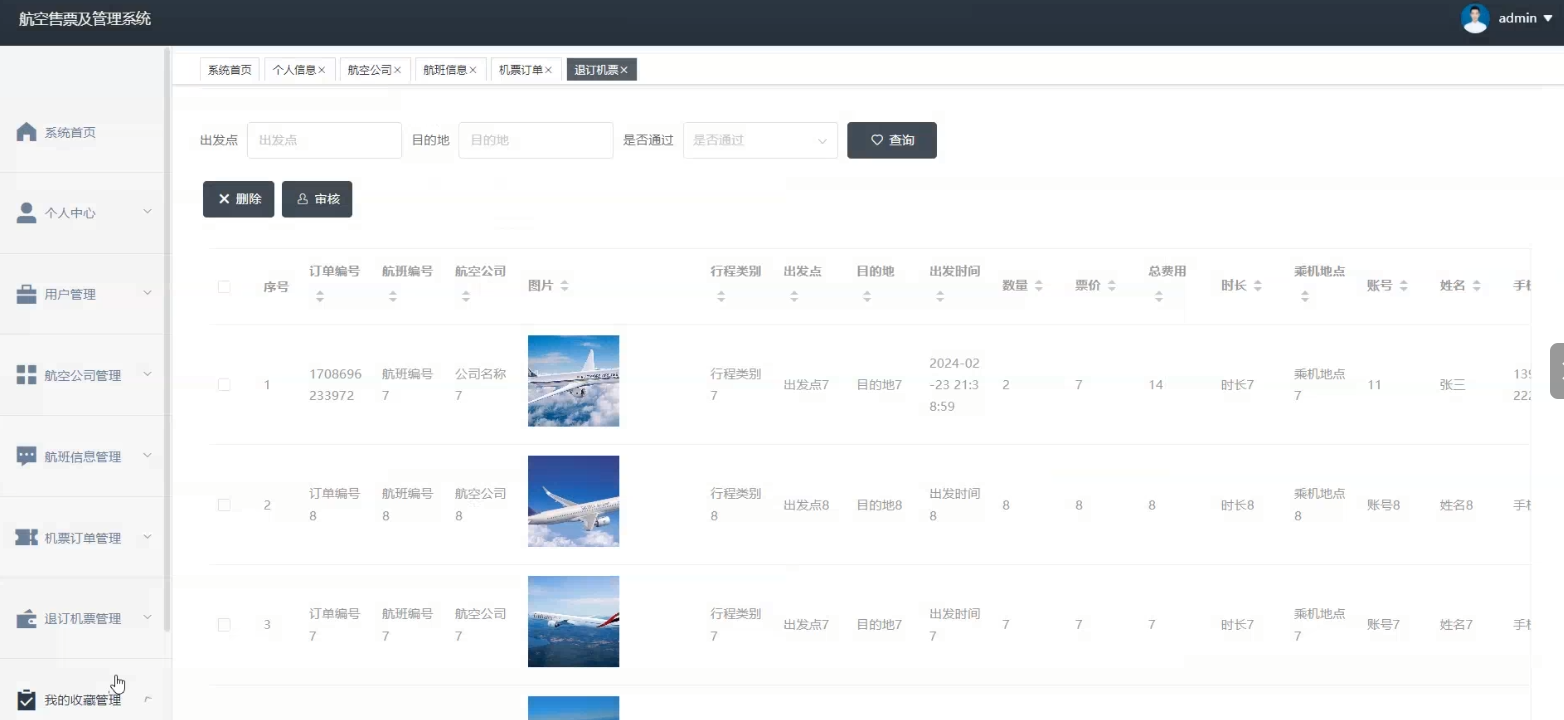This screenshot has width=1564, height=720.
Task: Close the 航班信息 tab with its X
Action: 473,70
